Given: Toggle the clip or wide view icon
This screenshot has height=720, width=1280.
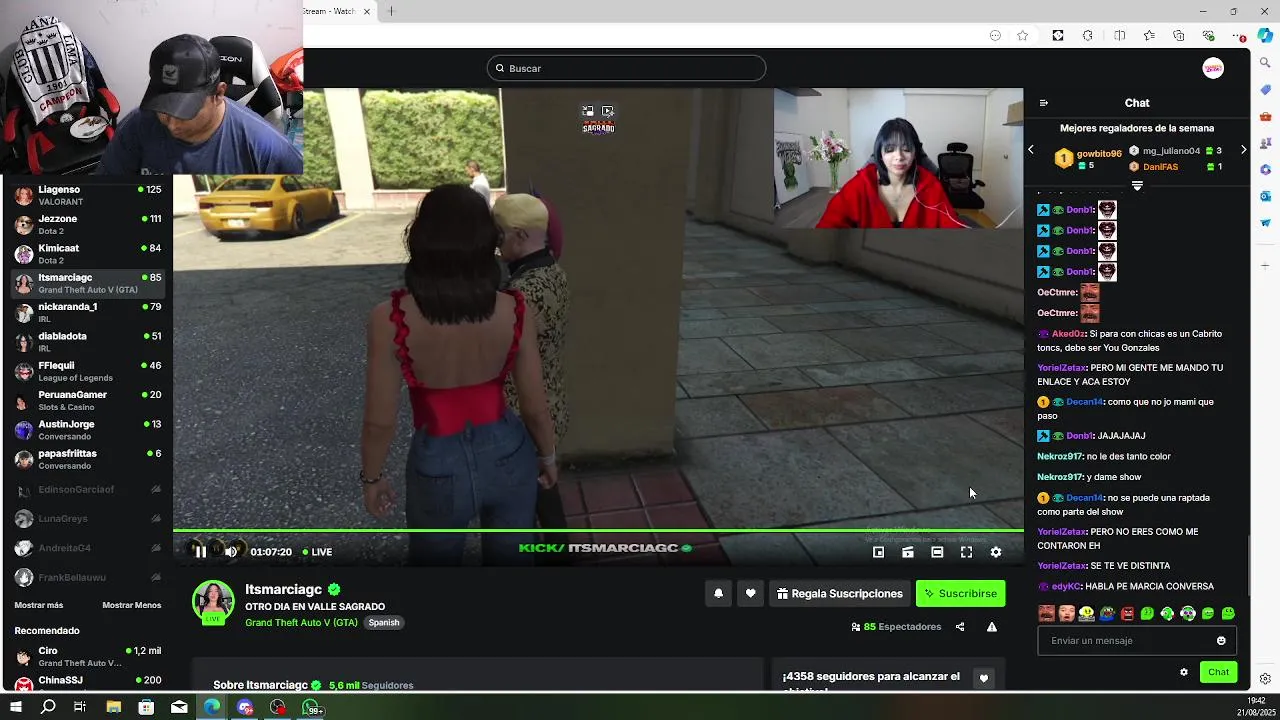Looking at the screenshot, I should (x=908, y=552).
